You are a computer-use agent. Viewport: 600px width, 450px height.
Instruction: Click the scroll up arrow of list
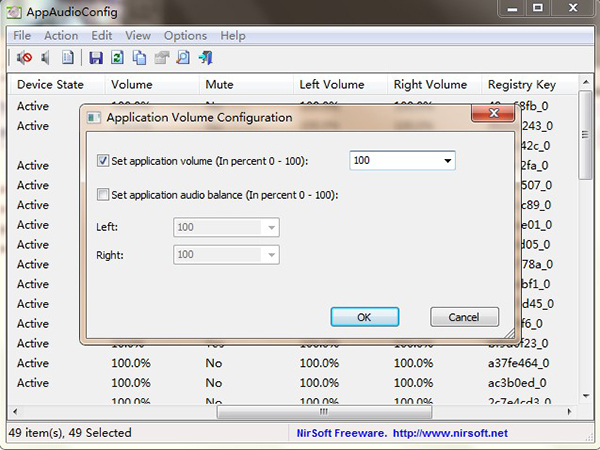coord(585,82)
